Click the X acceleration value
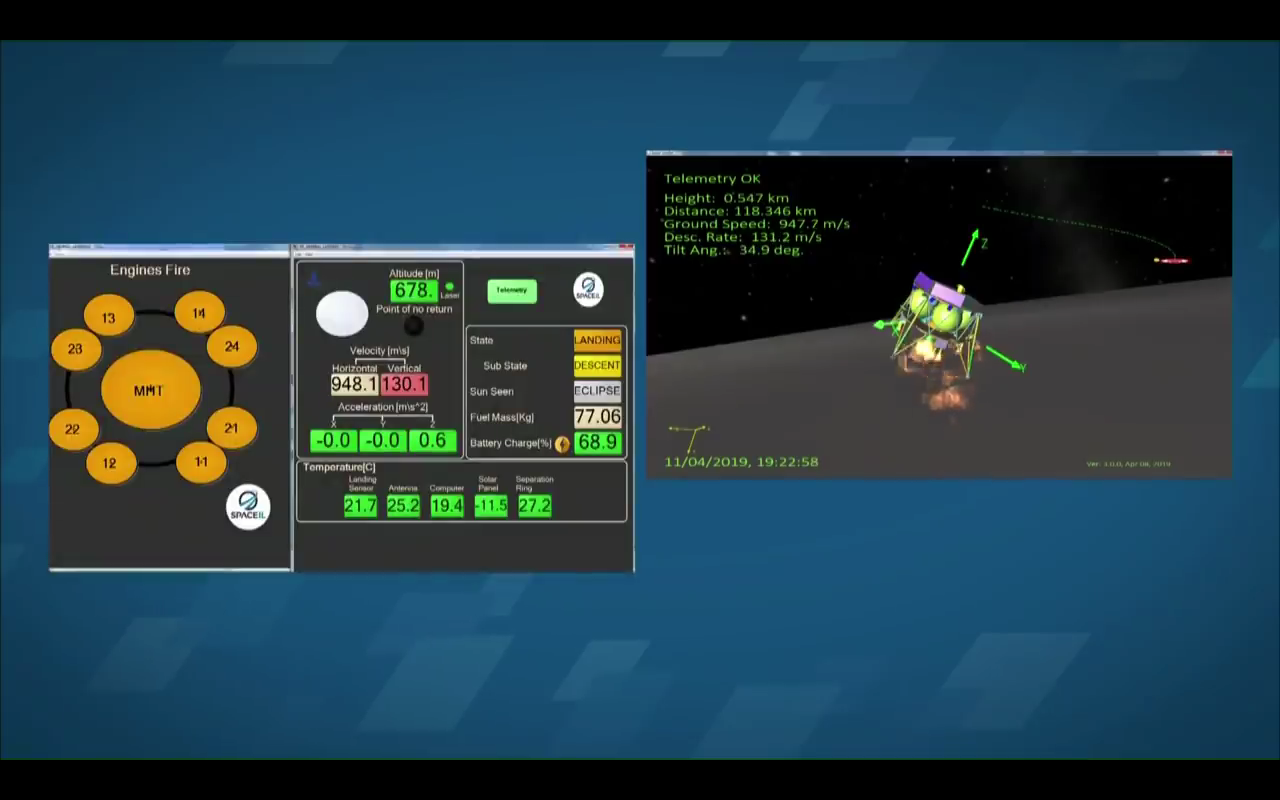1280x800 pixels. click(x=333, y=441)
